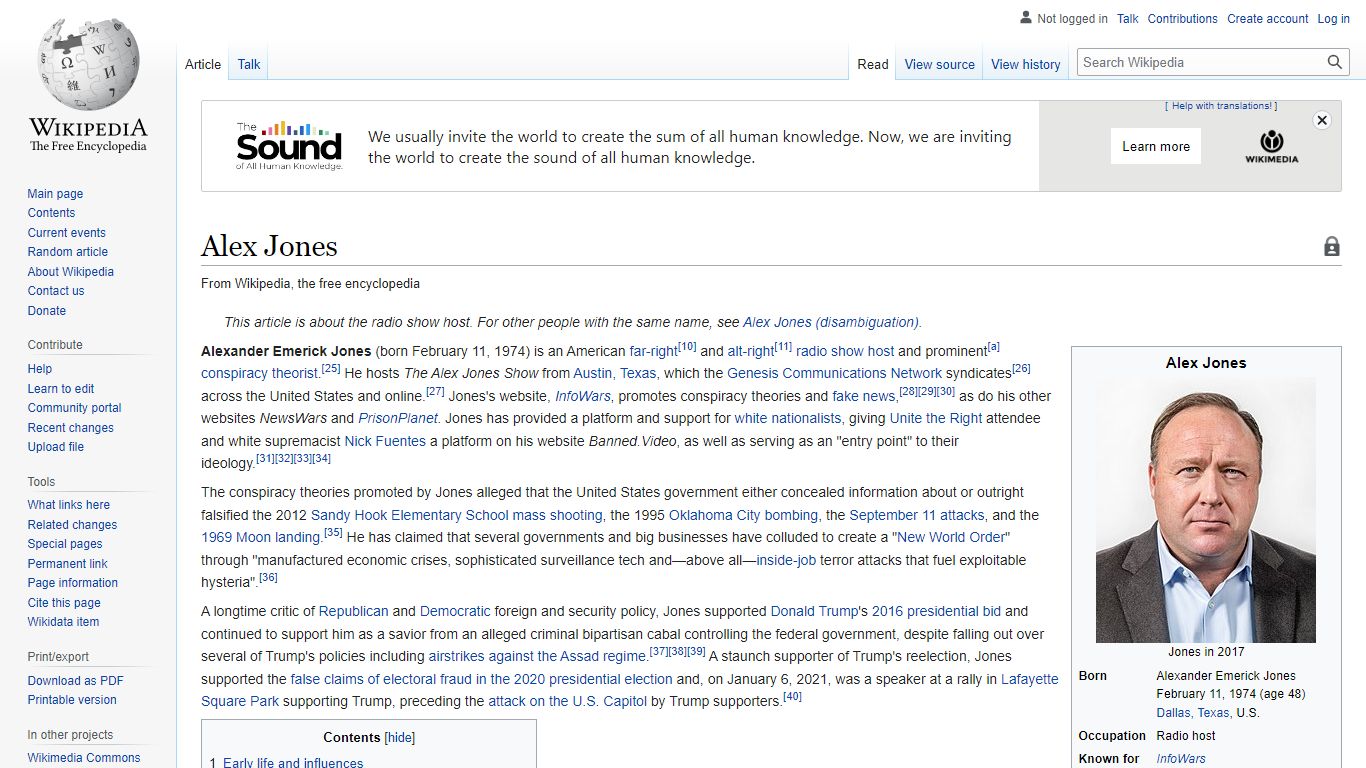Viewport: 1366px width, 768px height.
Task: Click Donate in sidebar
Action: click(x=46, y=311)
